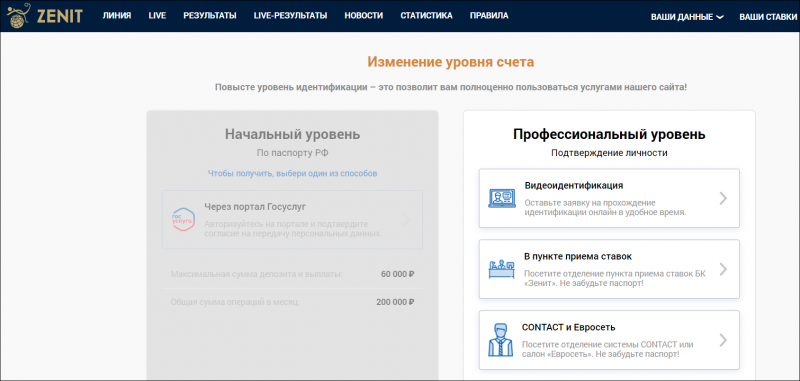Click the Gosuslugi hexagon logo

184,219
